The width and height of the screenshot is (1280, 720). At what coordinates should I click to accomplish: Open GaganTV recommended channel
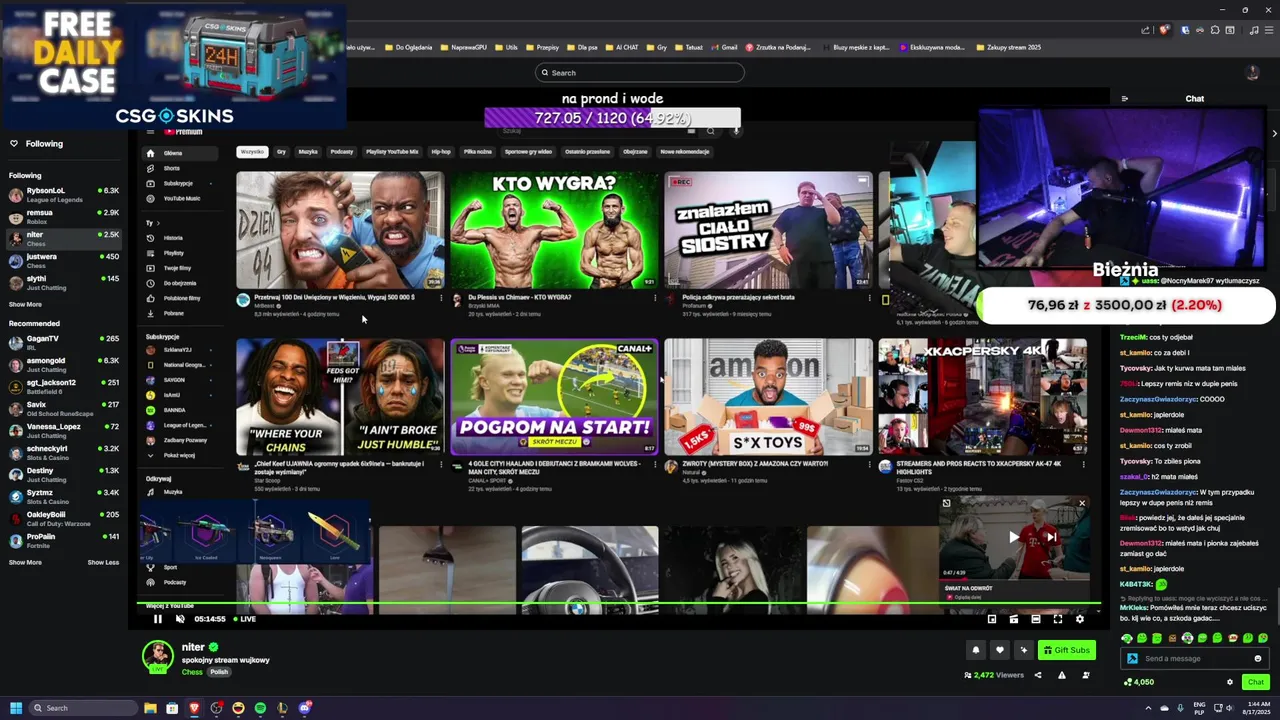64,342
